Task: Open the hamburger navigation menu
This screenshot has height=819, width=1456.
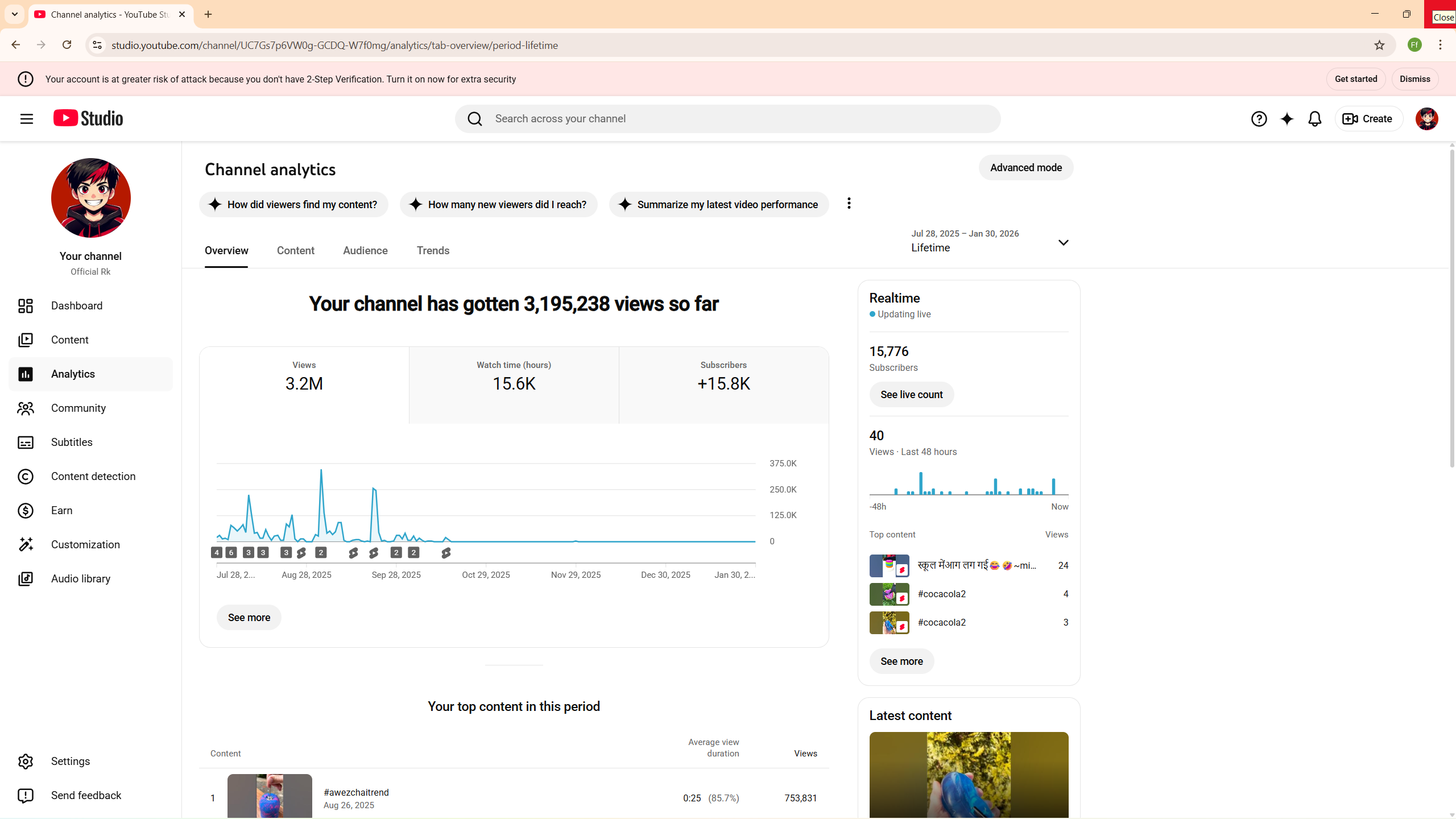Action: 26,118
